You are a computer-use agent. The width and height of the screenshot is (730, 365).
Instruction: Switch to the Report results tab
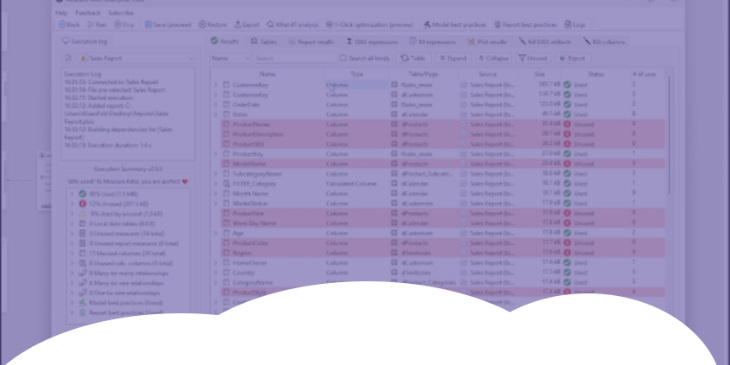coord(311,42)
